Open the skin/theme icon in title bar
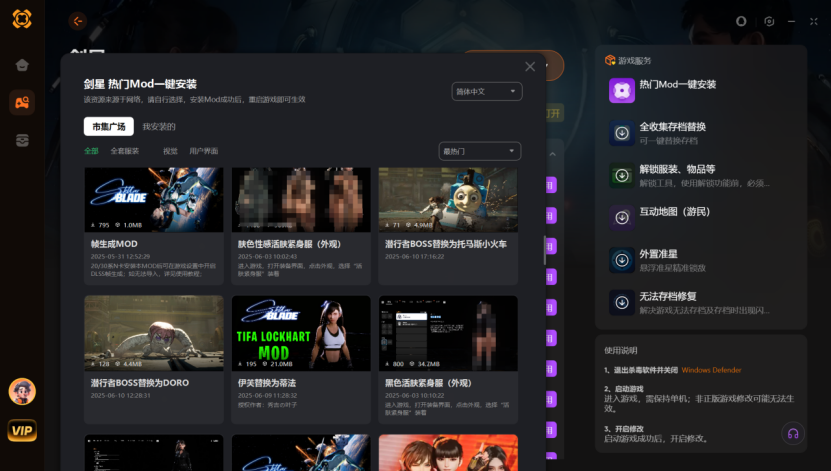 pyautogui.click(x=741, y=21)
